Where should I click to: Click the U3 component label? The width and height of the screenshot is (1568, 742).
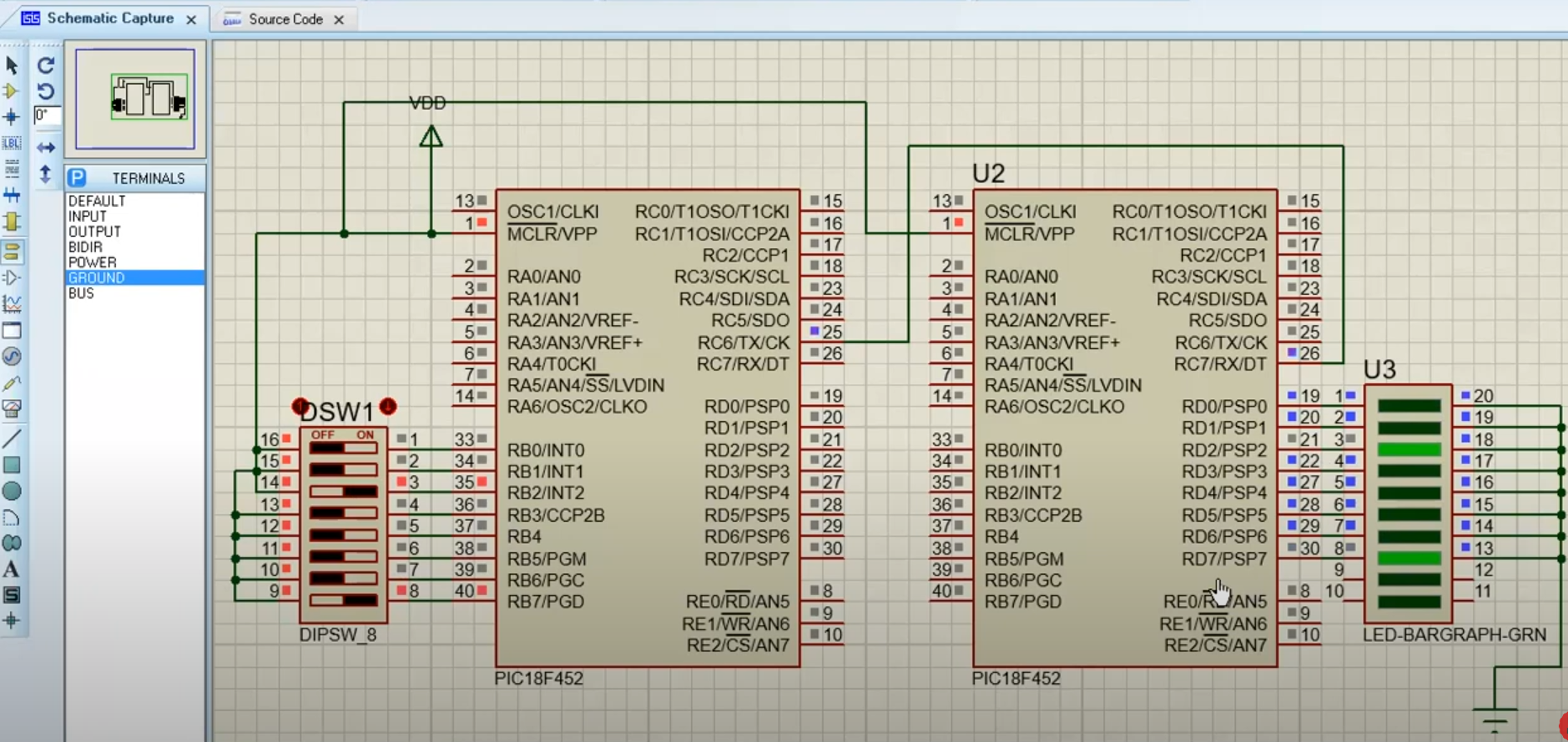(x=1380, y=369)
